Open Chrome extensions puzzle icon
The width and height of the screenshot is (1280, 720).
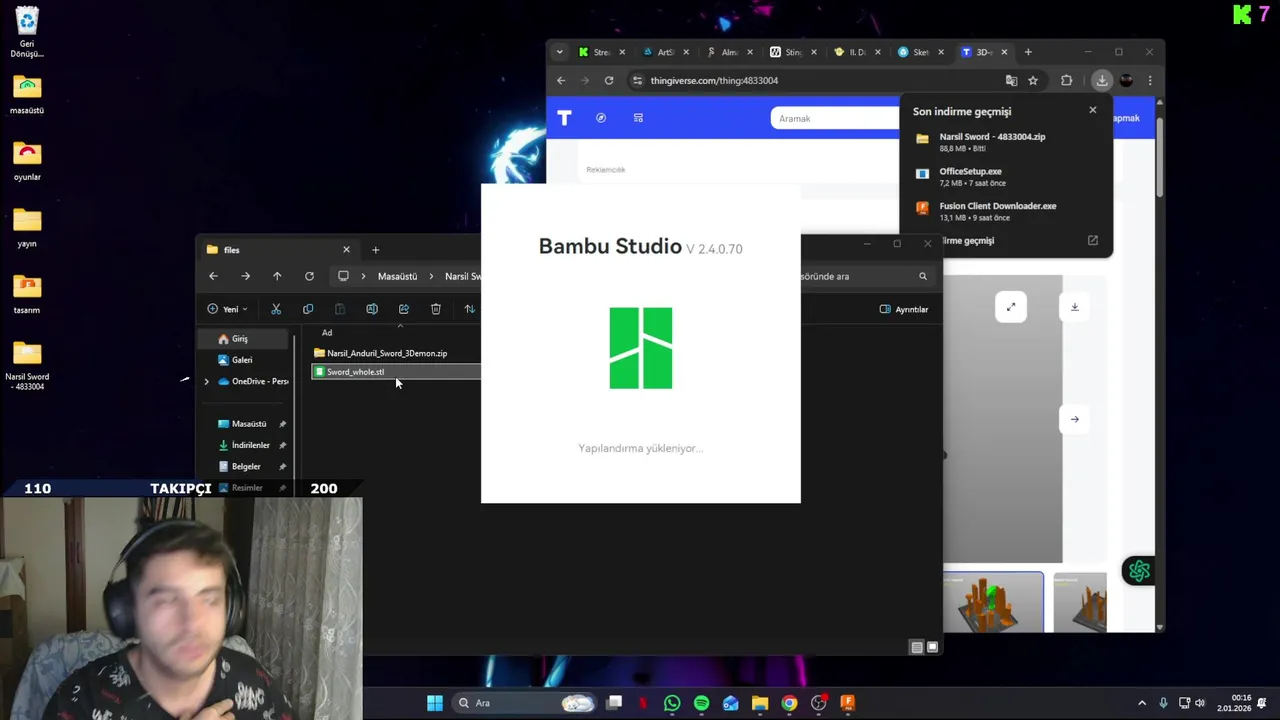[x=1066, y=80]
